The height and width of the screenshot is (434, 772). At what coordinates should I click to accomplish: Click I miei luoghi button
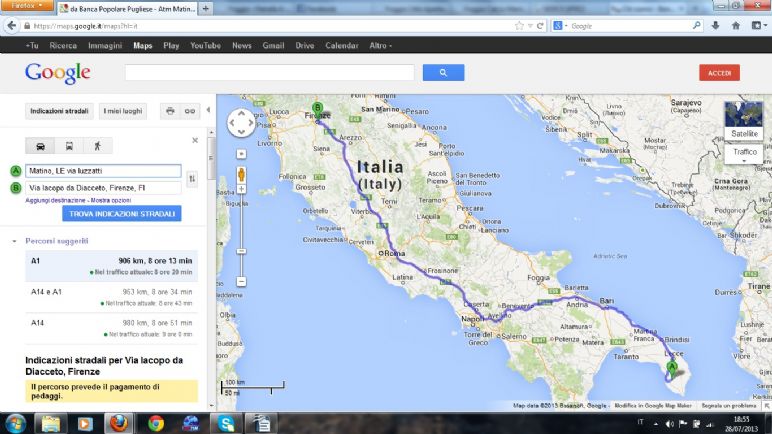click(123, 111)
